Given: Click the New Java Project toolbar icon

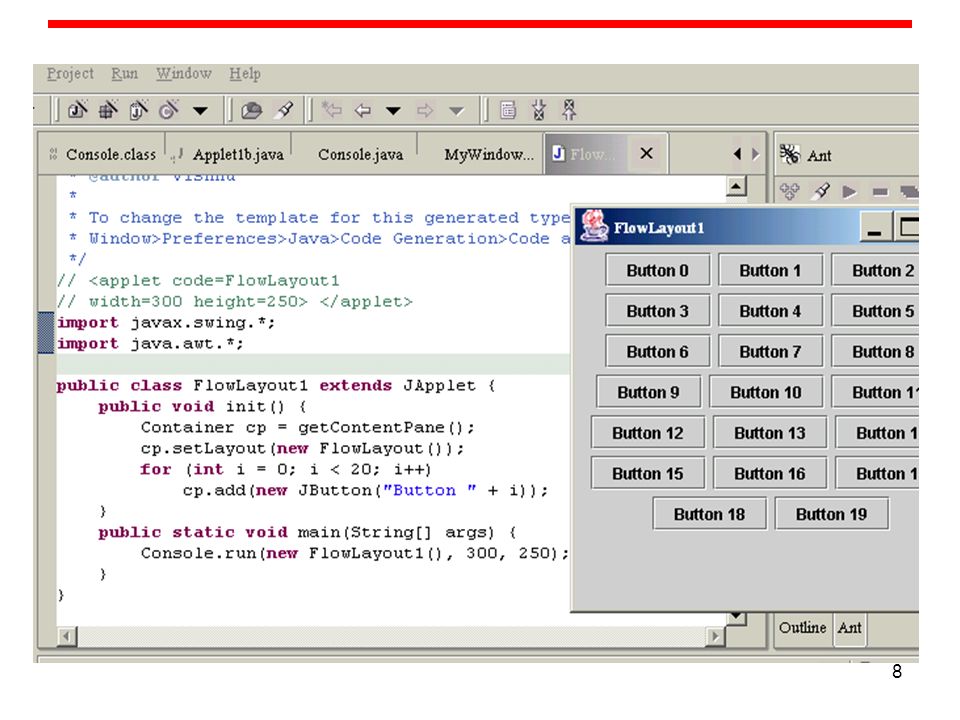Looking at the screenshot, I should pos(77,110).
